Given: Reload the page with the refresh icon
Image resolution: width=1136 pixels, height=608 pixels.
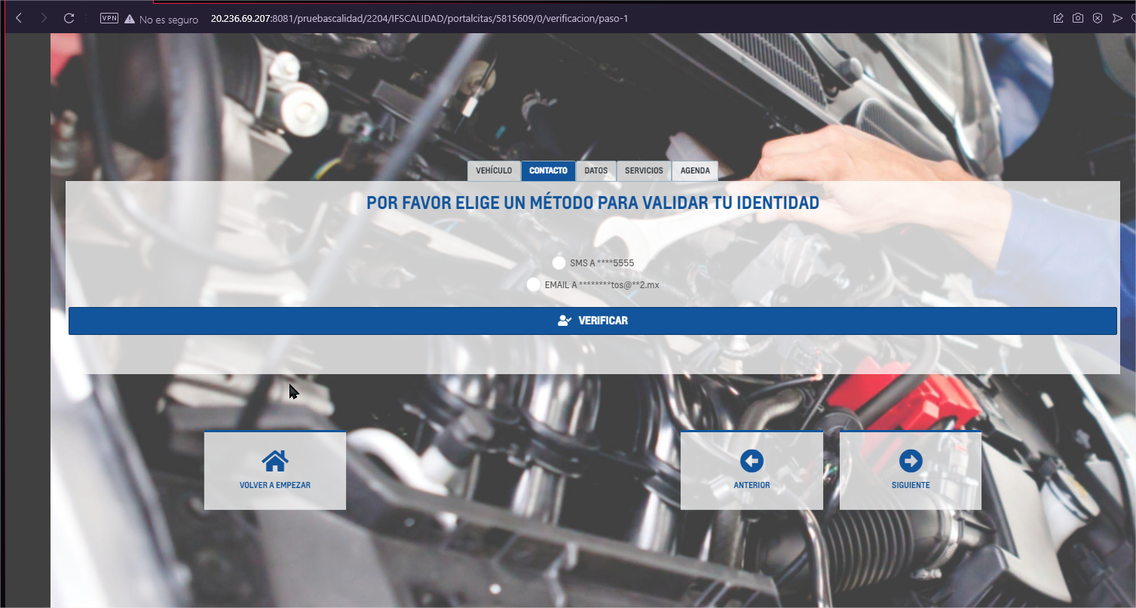Looking at the screenshot, I should (69, 18).
